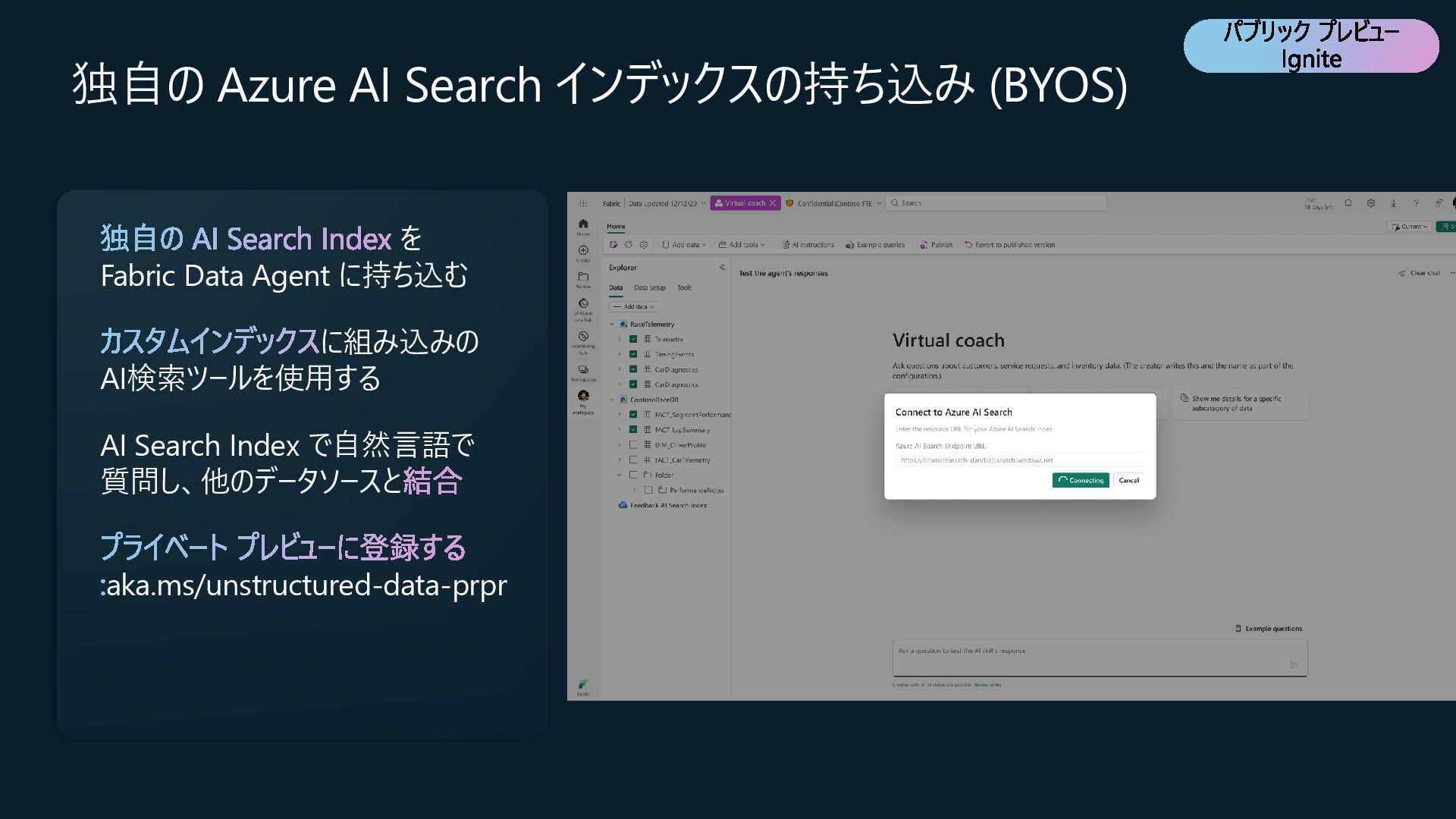Uncheck the FACT_LapSummary checkbox
Viewport: 1456px width, 819px height.
(633, 430)
